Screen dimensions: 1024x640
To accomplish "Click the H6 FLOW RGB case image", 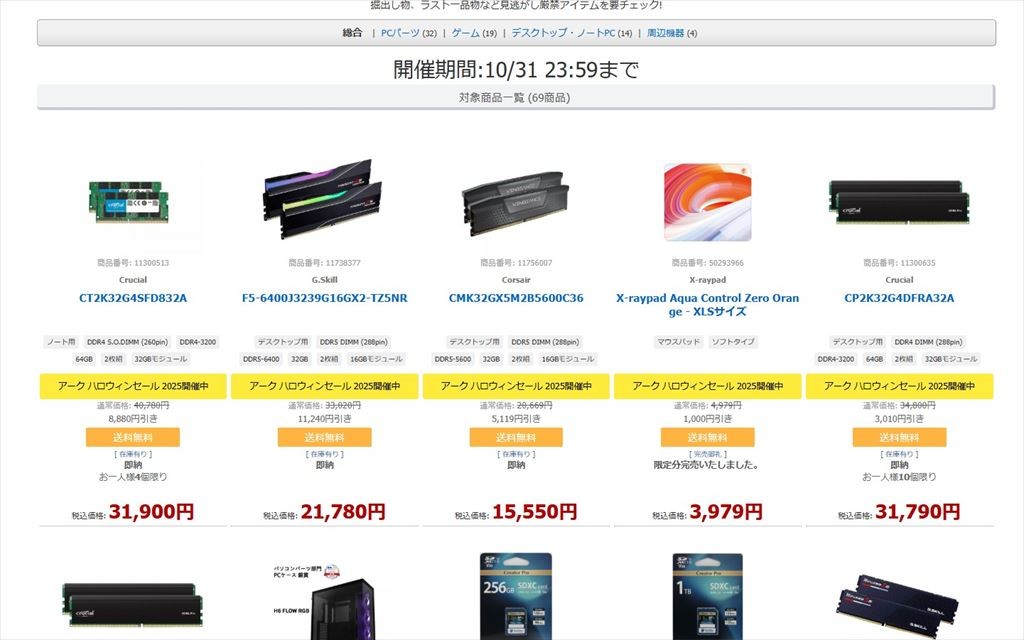I will (327, 601).
